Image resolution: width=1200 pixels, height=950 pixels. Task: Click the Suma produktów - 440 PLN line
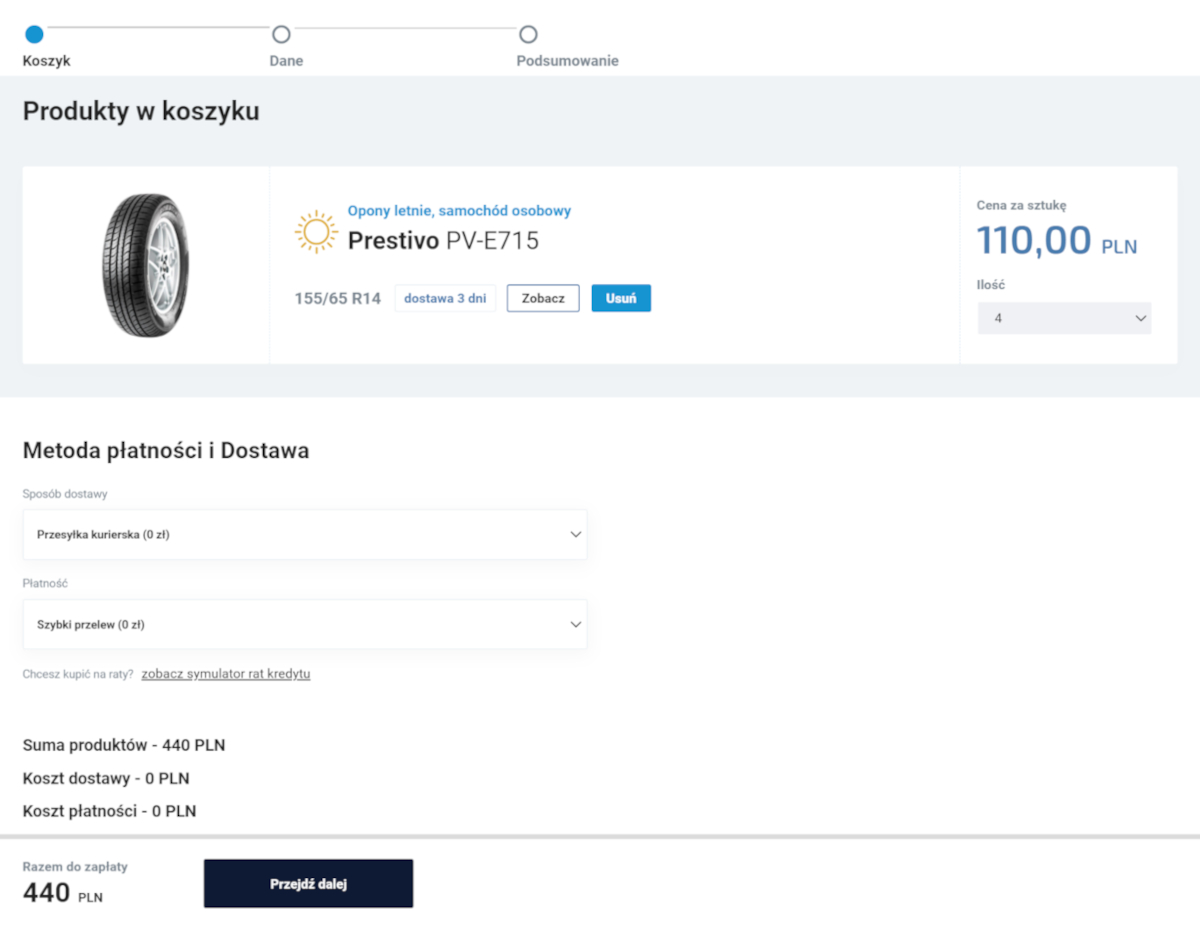pos(124,745)
